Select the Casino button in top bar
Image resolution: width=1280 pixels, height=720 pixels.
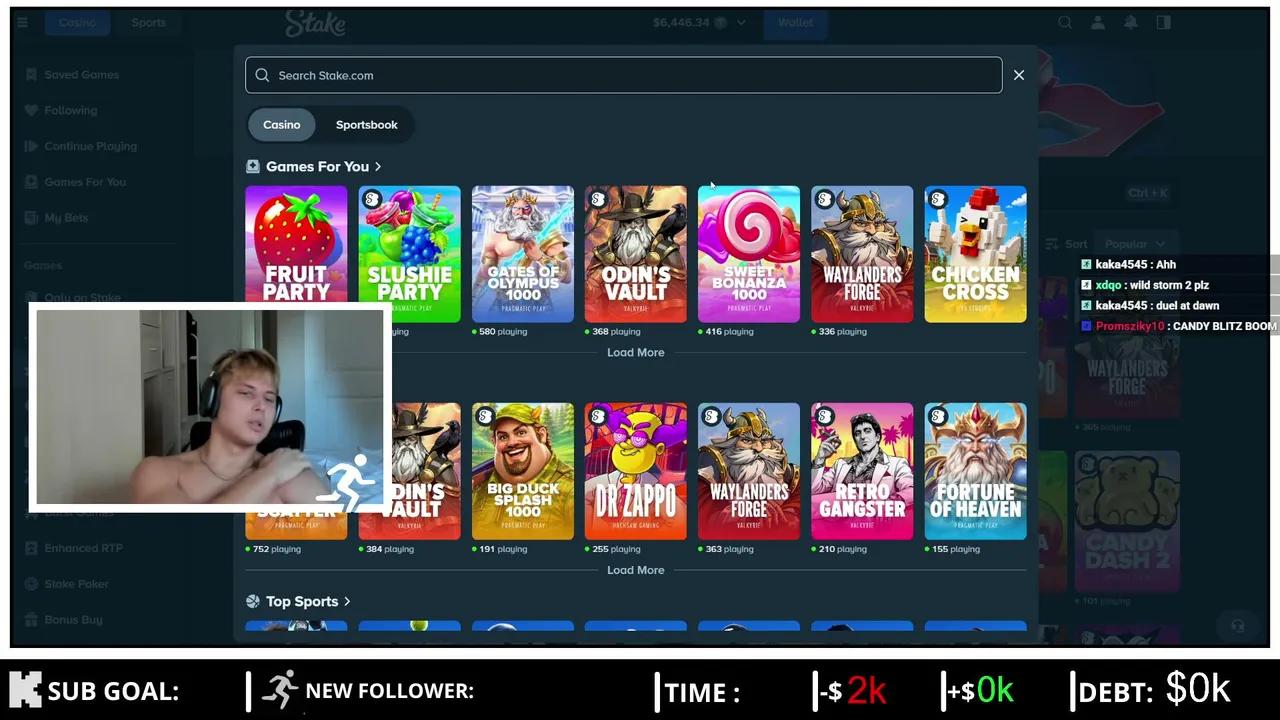click(77, 22)
